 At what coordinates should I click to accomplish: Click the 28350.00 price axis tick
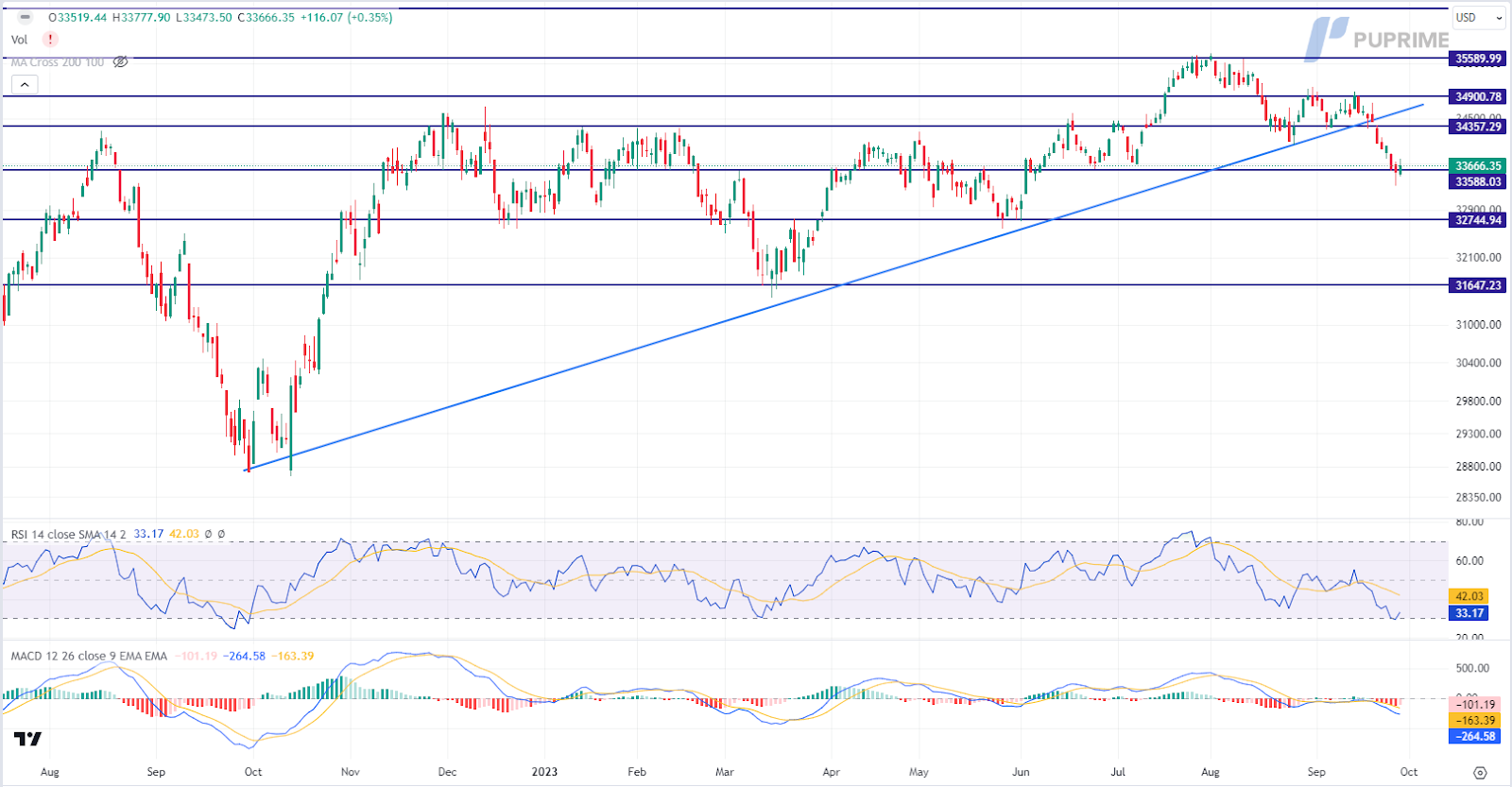click(x=1478, y=497)
